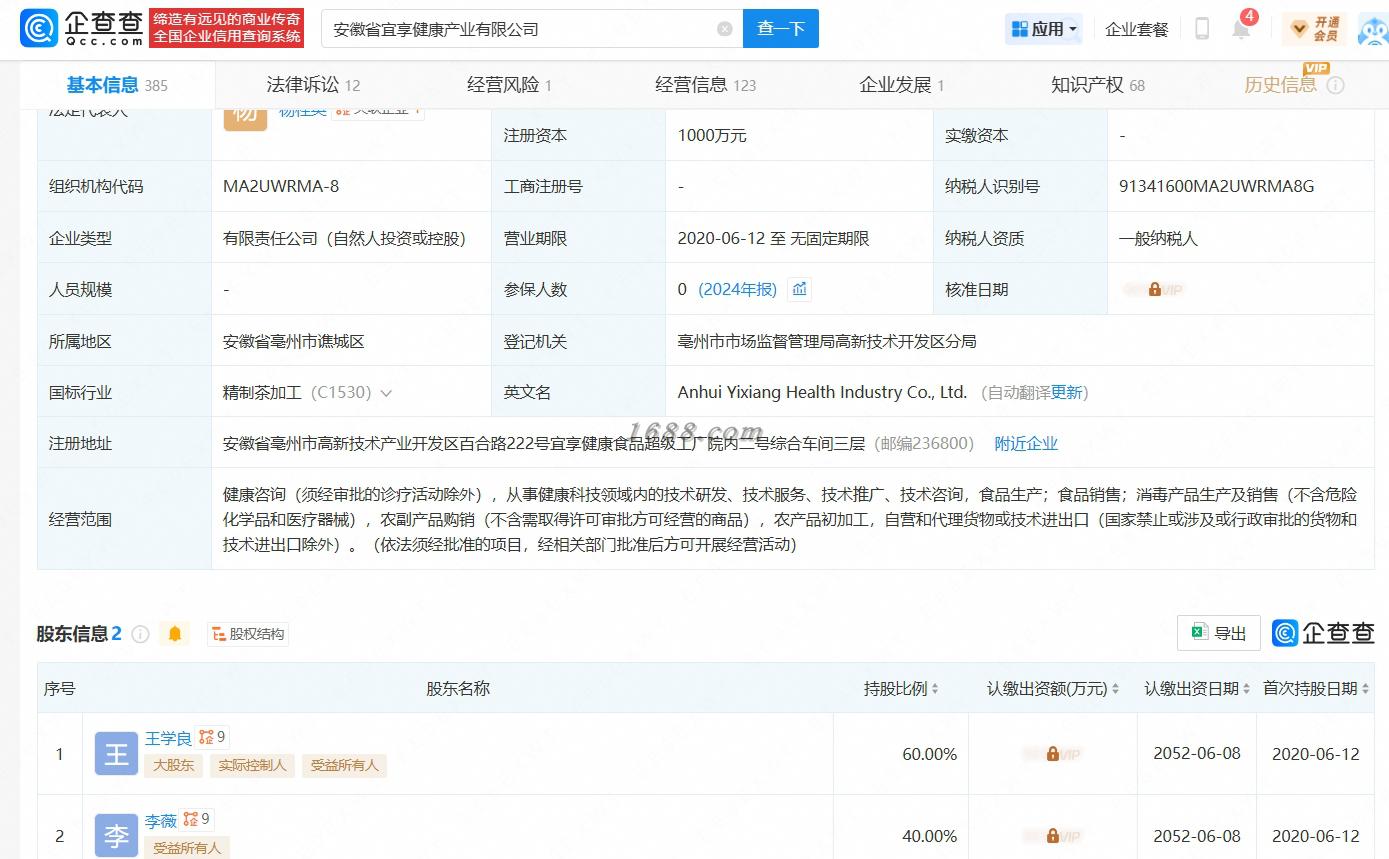Image resolution: width=1389 pixels, height=859 pixels.
Task: Click locked VIP capital for 王学良
Action: coord(1052,754)
